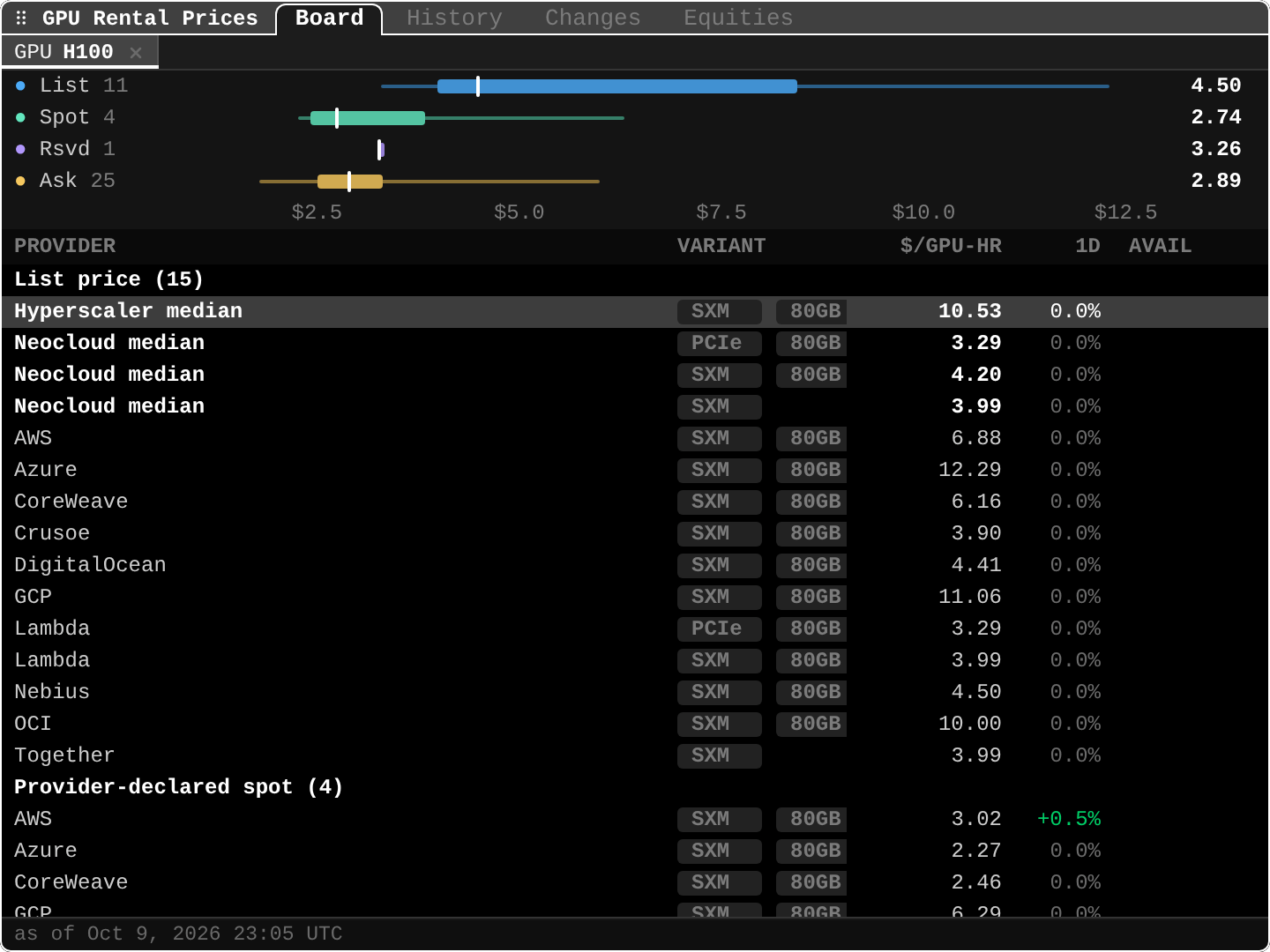Click the GCP 11.06 list price

[969, 597]
